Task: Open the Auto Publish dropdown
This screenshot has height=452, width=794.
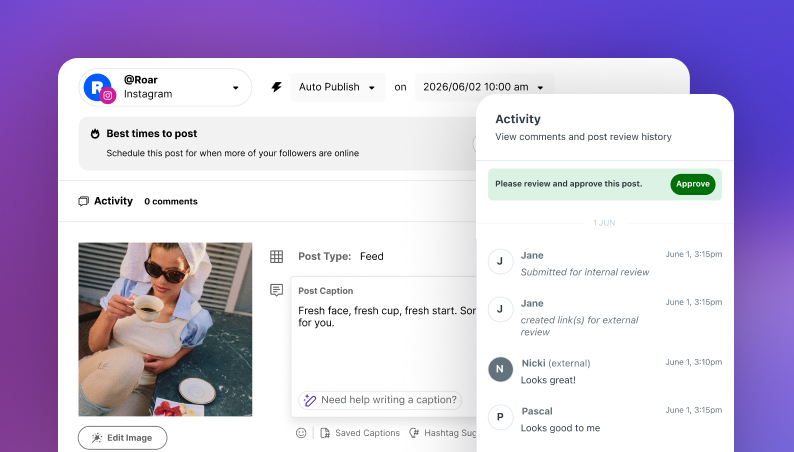Action: (x=337, y=87)
